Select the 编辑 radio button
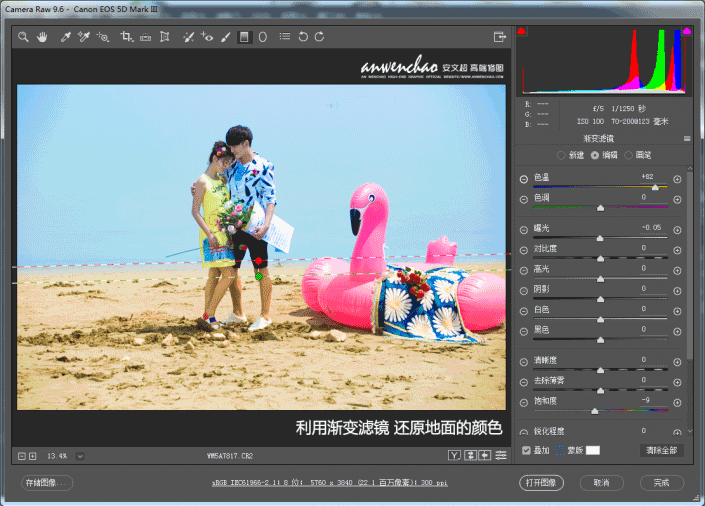The width and height of the screenshot is (705, 506). coord(595,155)
